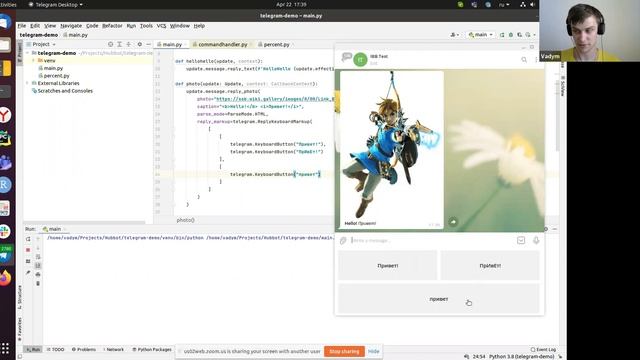Click the Link character photo in chat
The height and width of the screenshot is (360, 640).
coord(392,145)
